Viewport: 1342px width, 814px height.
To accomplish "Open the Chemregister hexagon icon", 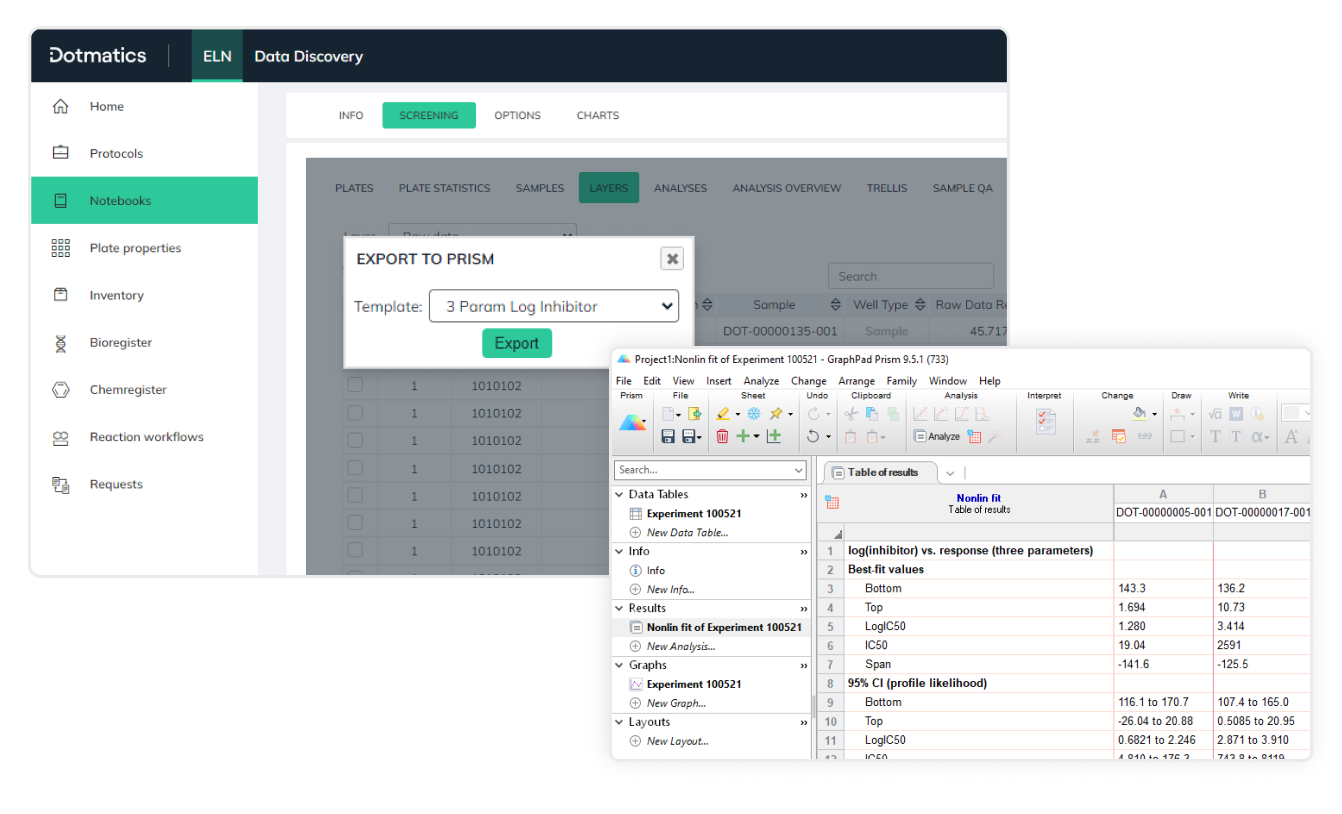I will [x=61, y=390].
